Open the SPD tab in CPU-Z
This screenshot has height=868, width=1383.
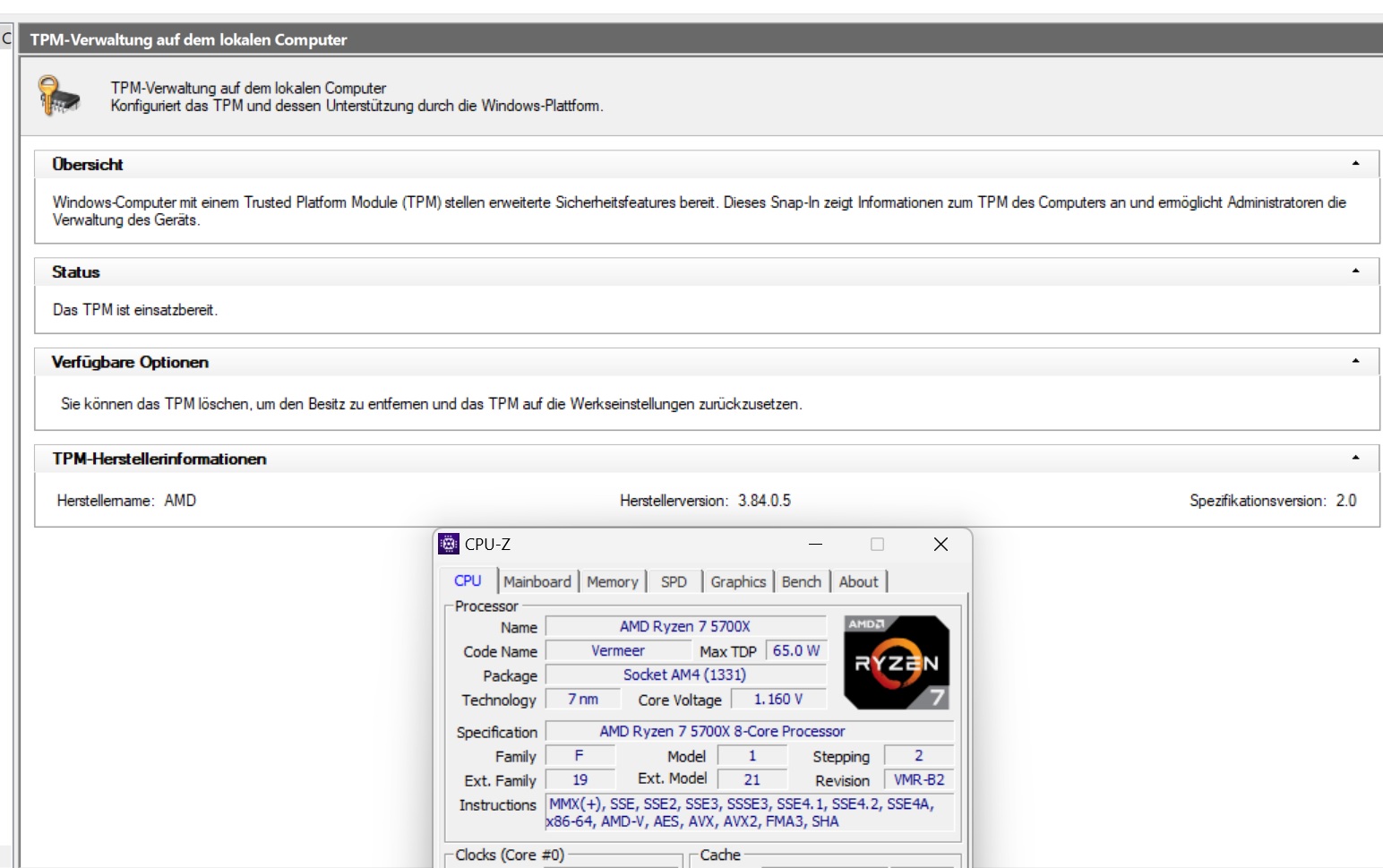pyautogui.click(x=674, y=581)
